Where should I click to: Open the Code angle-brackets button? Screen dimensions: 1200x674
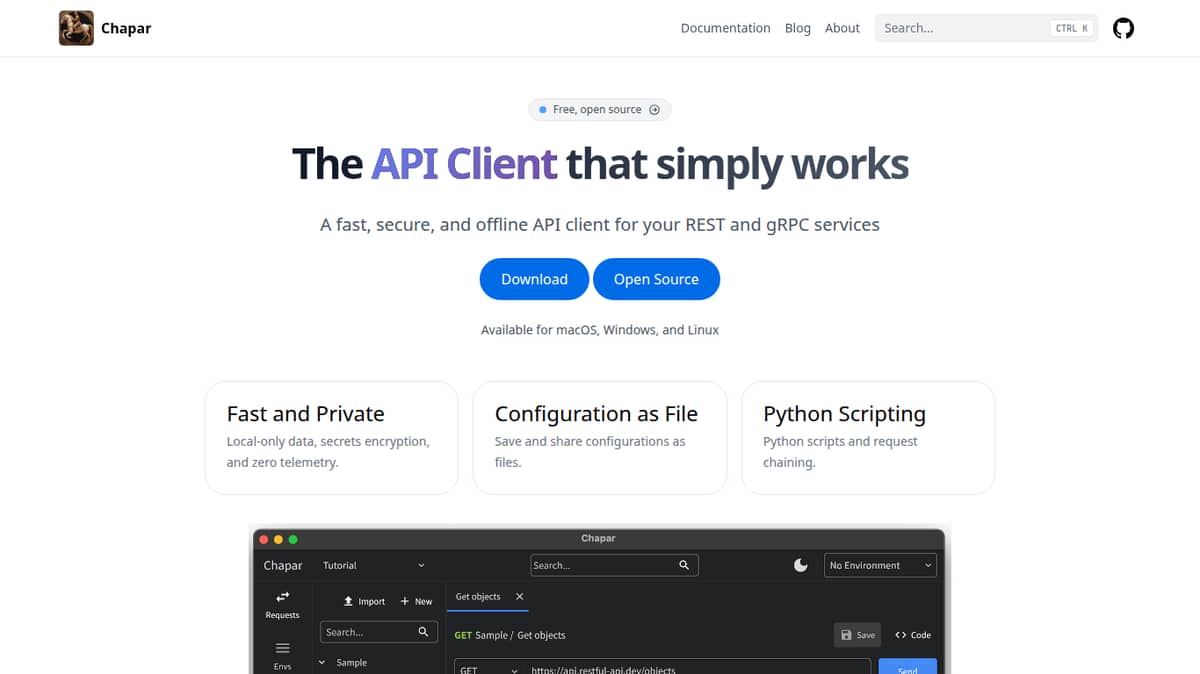point(913,635)
